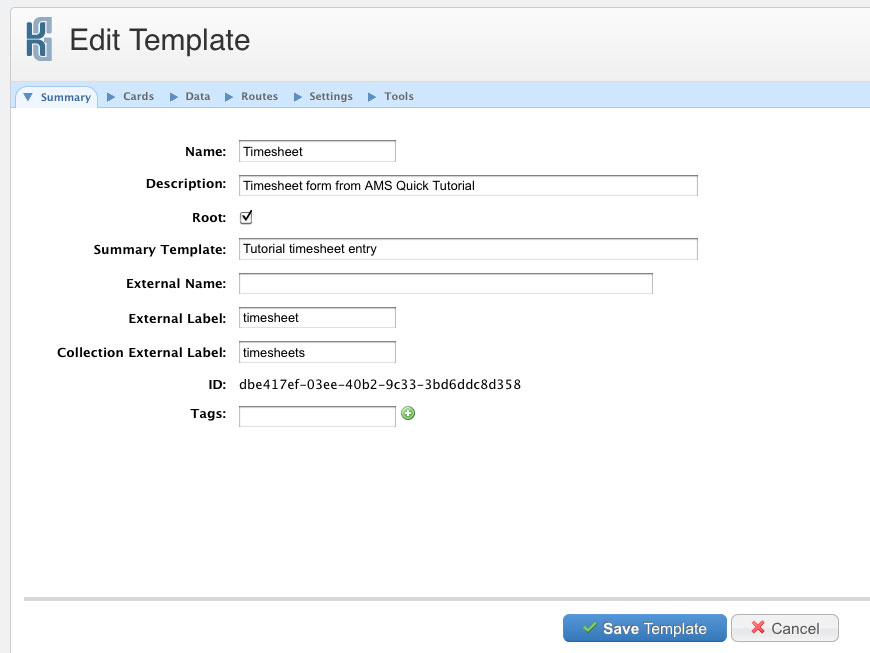Image resolution: width=870 pixels, height=653 pixels.
Task: Edit the Summary Template field
Action: tap(467, 249)
